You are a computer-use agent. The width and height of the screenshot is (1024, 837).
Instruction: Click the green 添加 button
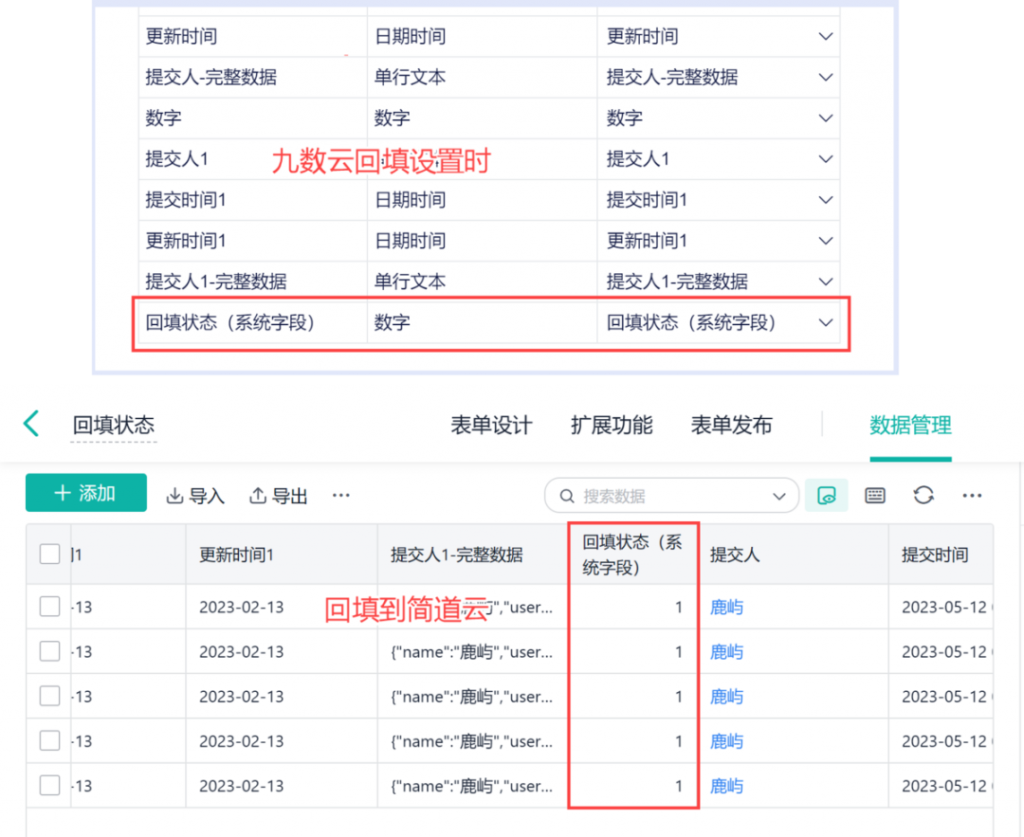click(x=86, y=494)
